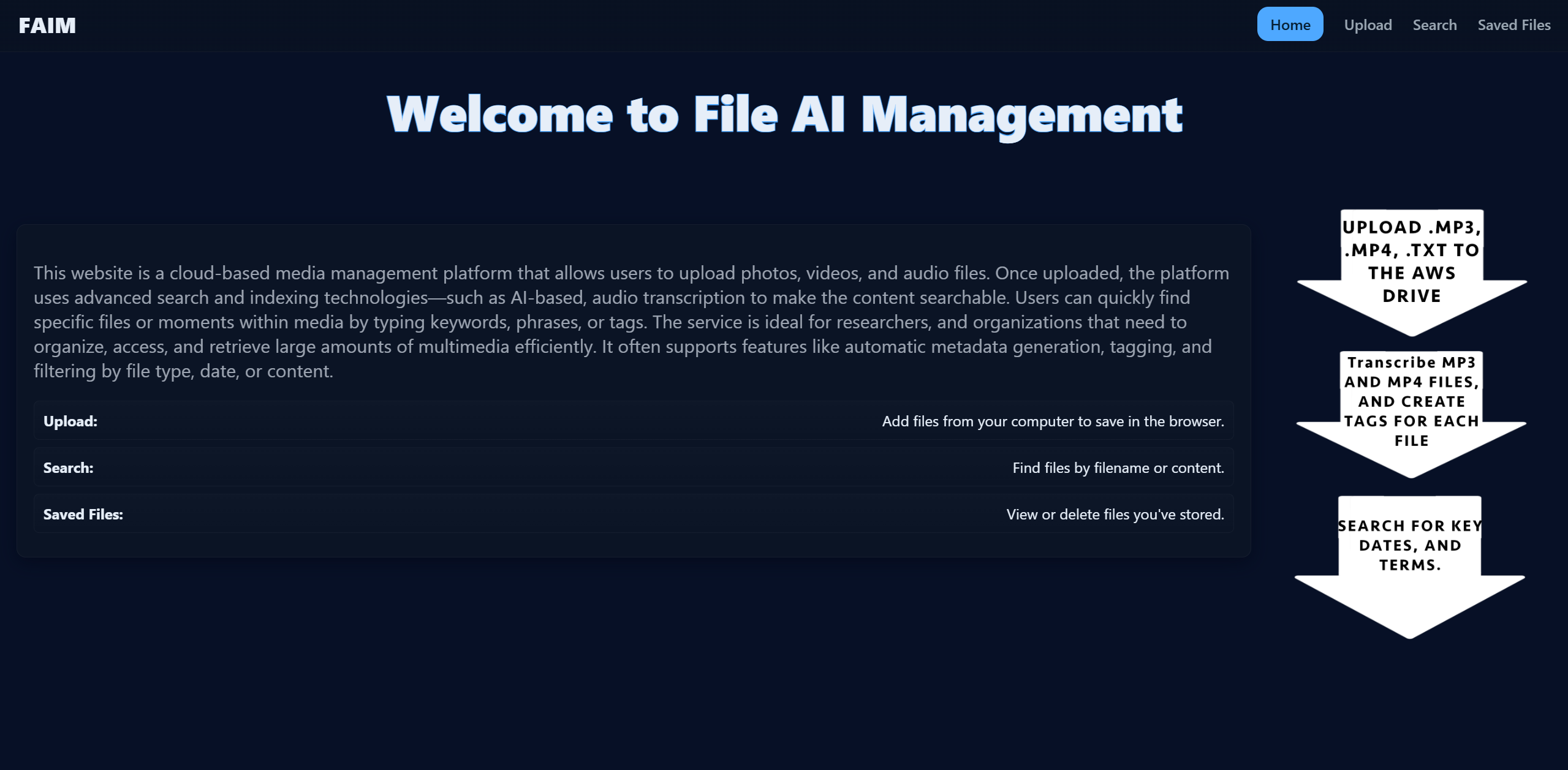Open the Search page
This screenshot has height=770, width=1568.
pos(1434,25)
